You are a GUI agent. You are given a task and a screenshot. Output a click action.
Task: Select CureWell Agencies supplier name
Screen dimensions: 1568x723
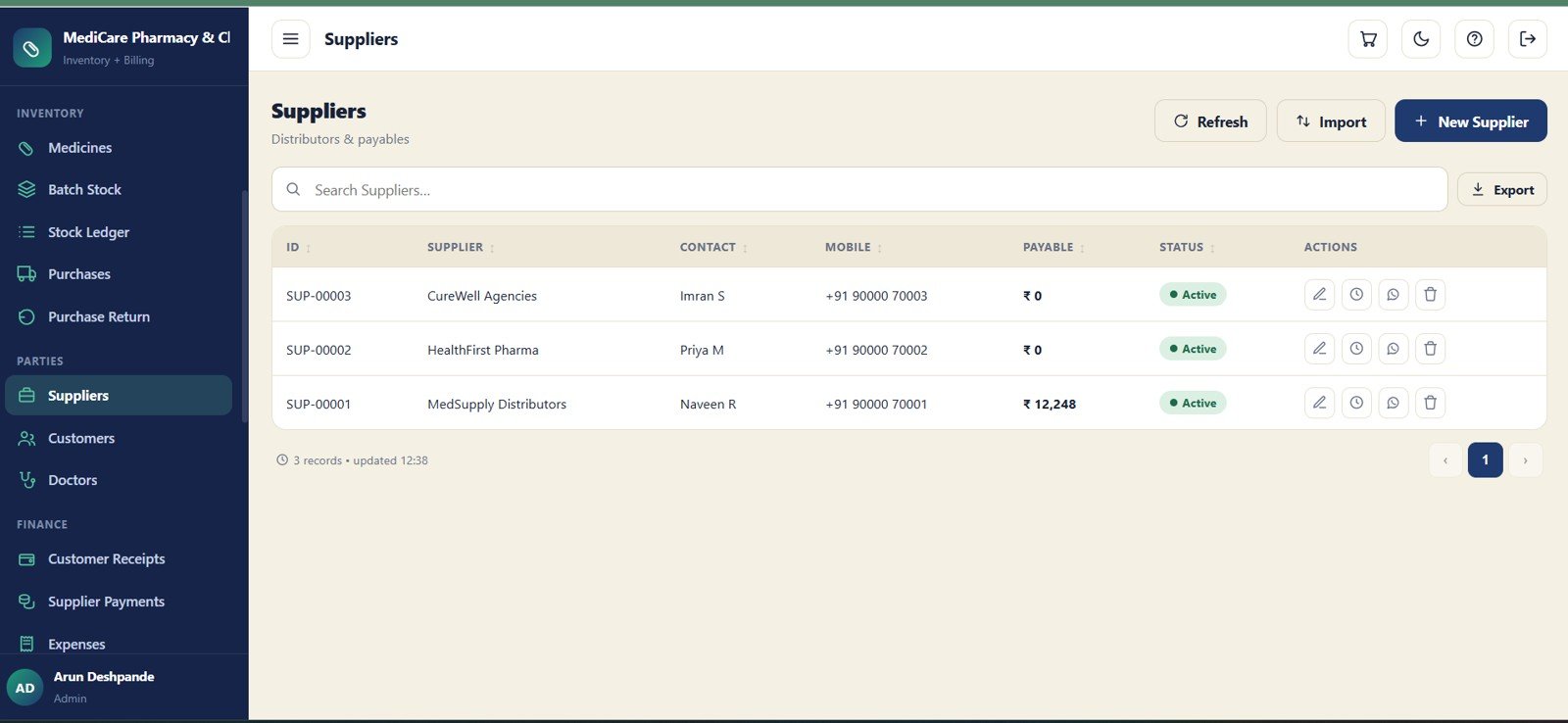click(482, 296)
